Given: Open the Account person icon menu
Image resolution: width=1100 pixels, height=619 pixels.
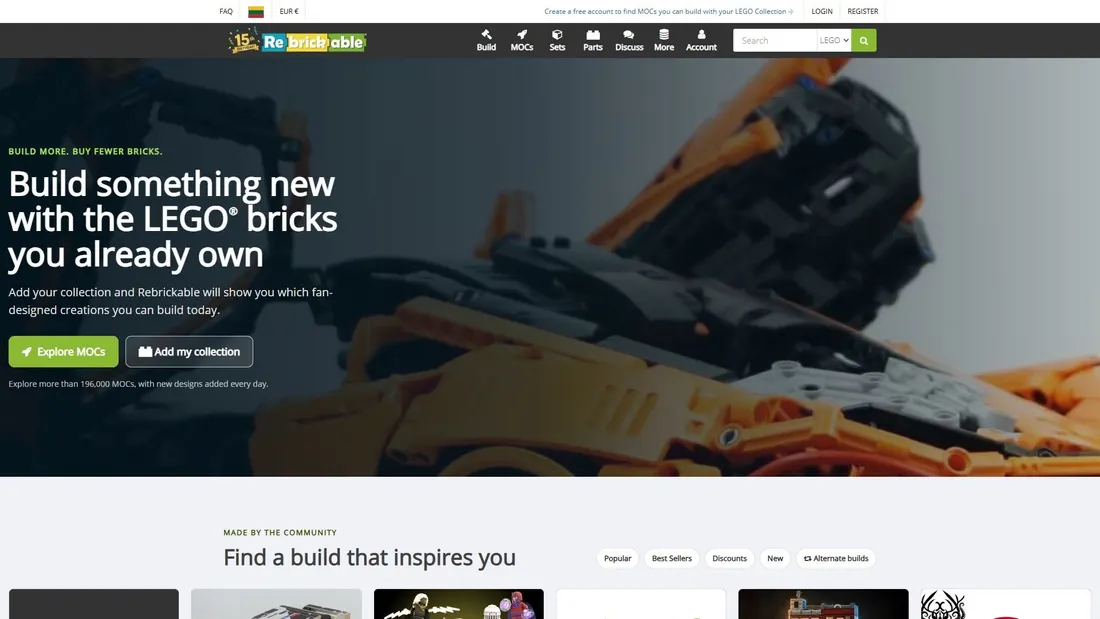Looking at the screenshot, I should pos(701,41).
